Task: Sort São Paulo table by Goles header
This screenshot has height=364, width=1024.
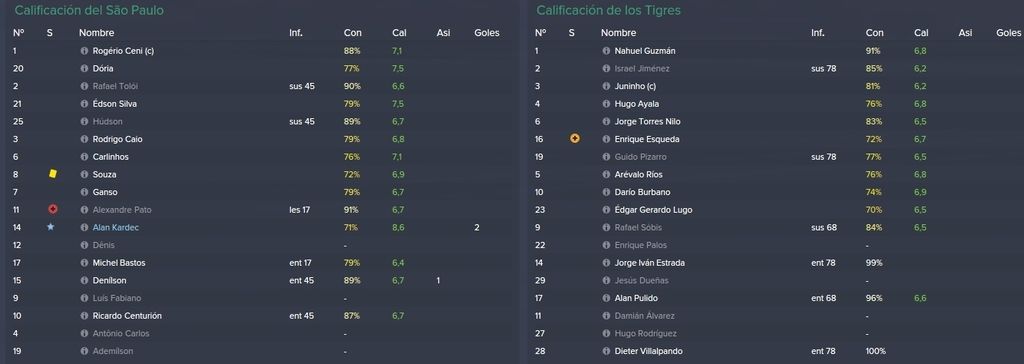Action: [x=487, y=33]
